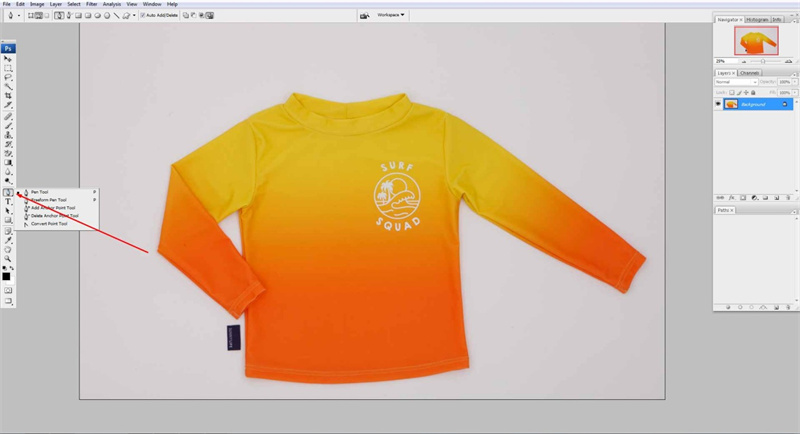Click the Navigator thumbnail preview
The width and height of the screenshot is (800, 434).
[756, 41]
